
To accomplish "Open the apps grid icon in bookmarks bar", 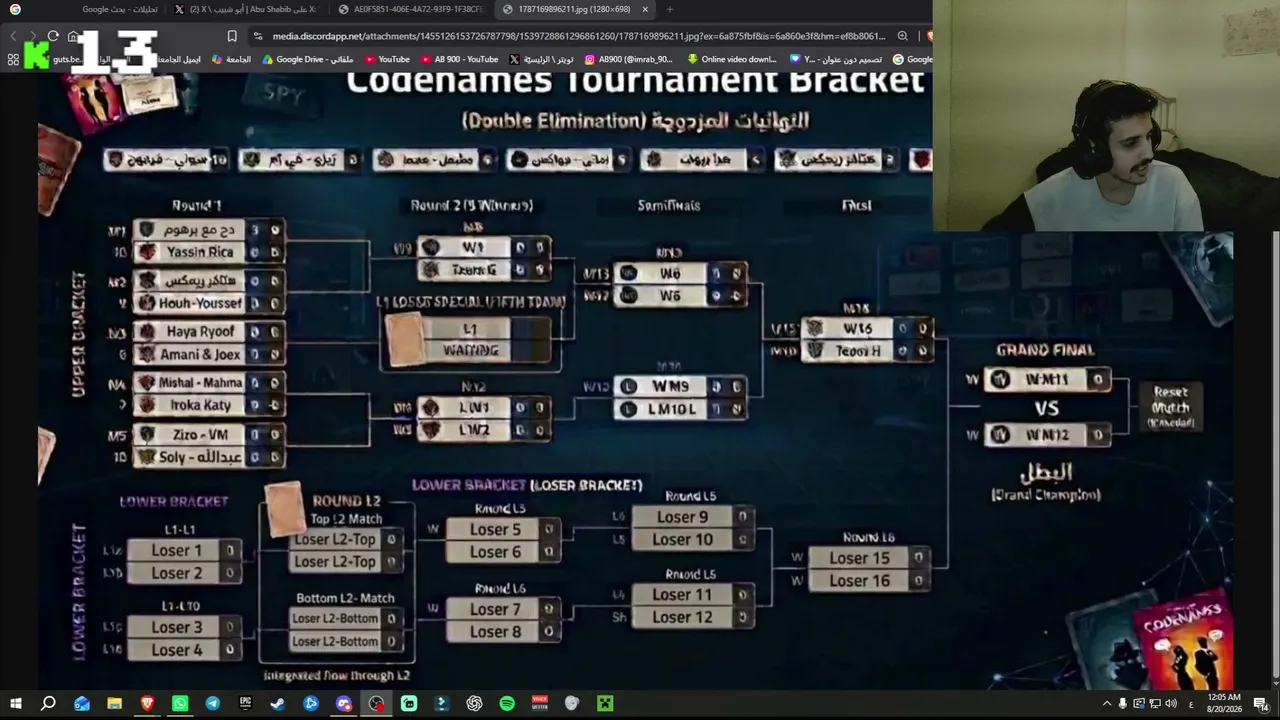I will (x=13, y=59).
